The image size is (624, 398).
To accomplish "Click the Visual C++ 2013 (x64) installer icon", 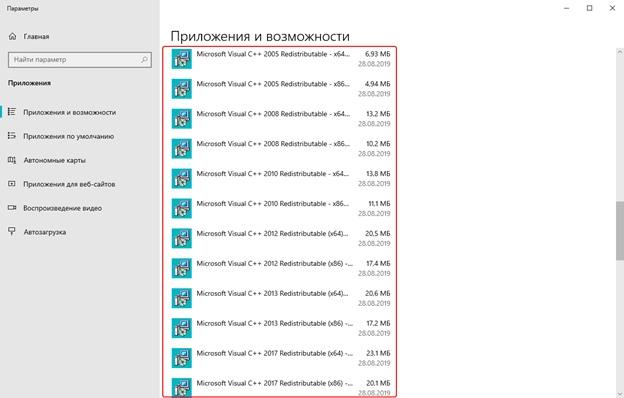I will 181,298.
